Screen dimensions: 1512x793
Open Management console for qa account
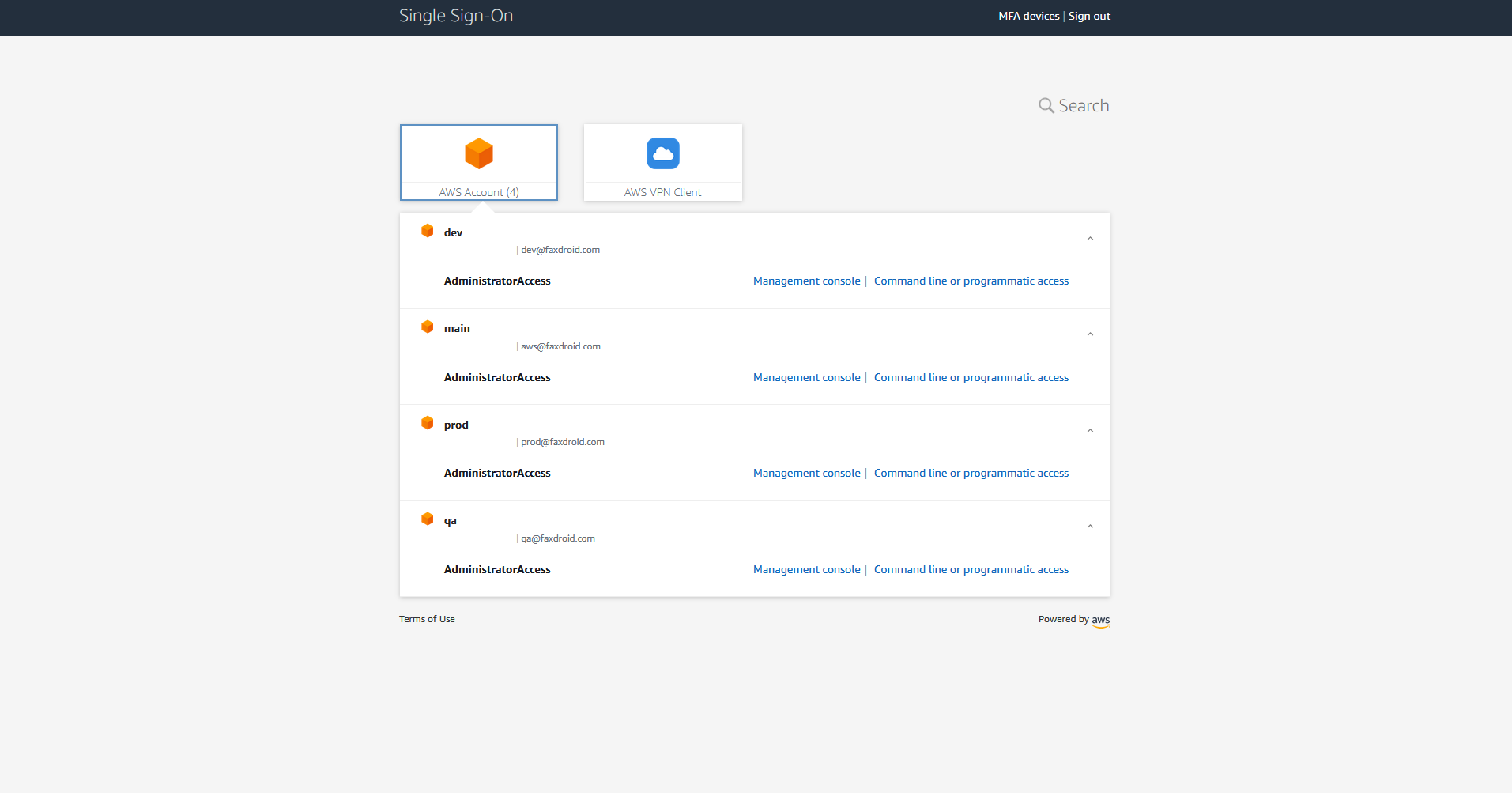click(x=807, y=569)
